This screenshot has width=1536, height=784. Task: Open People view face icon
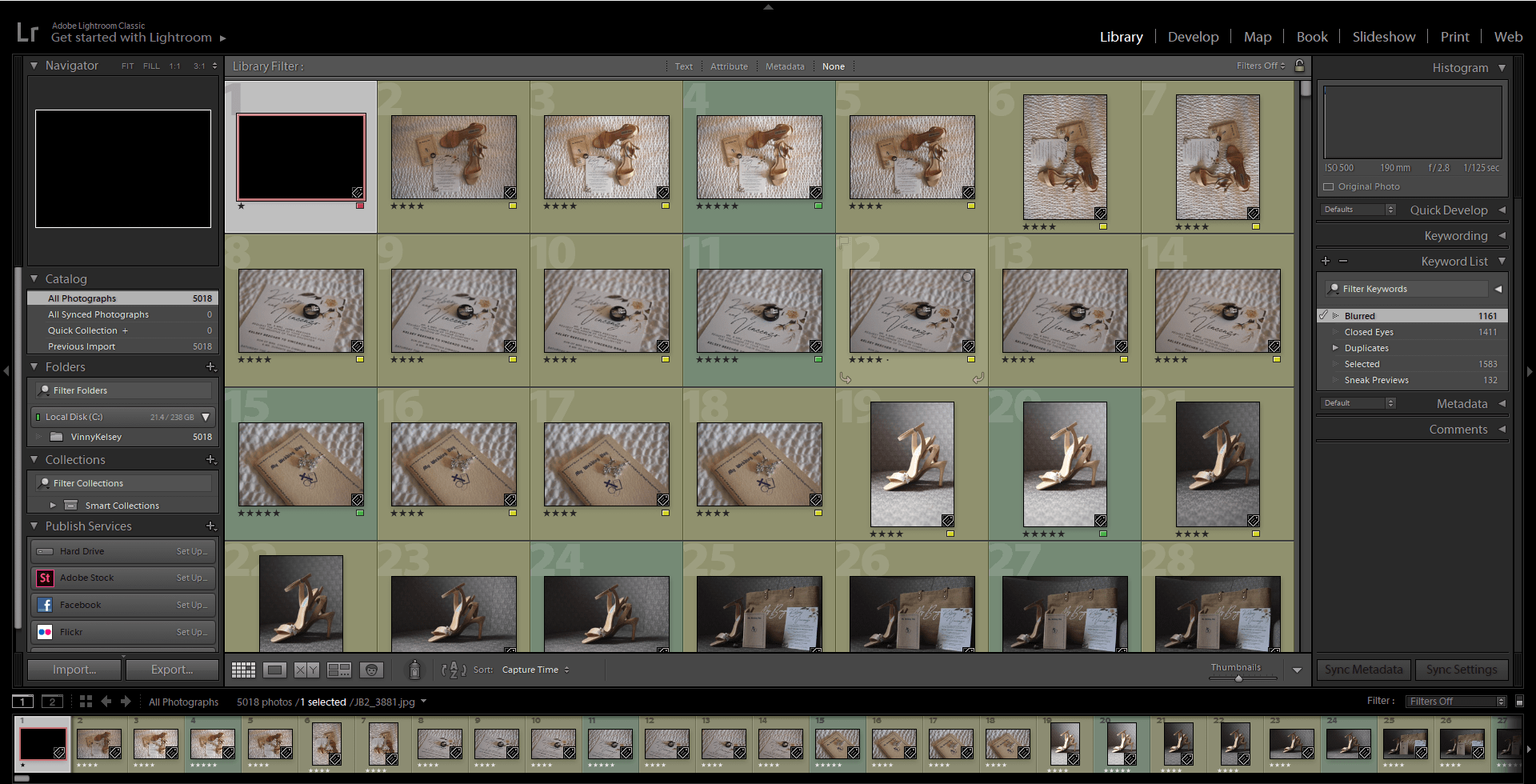[371, 670]
